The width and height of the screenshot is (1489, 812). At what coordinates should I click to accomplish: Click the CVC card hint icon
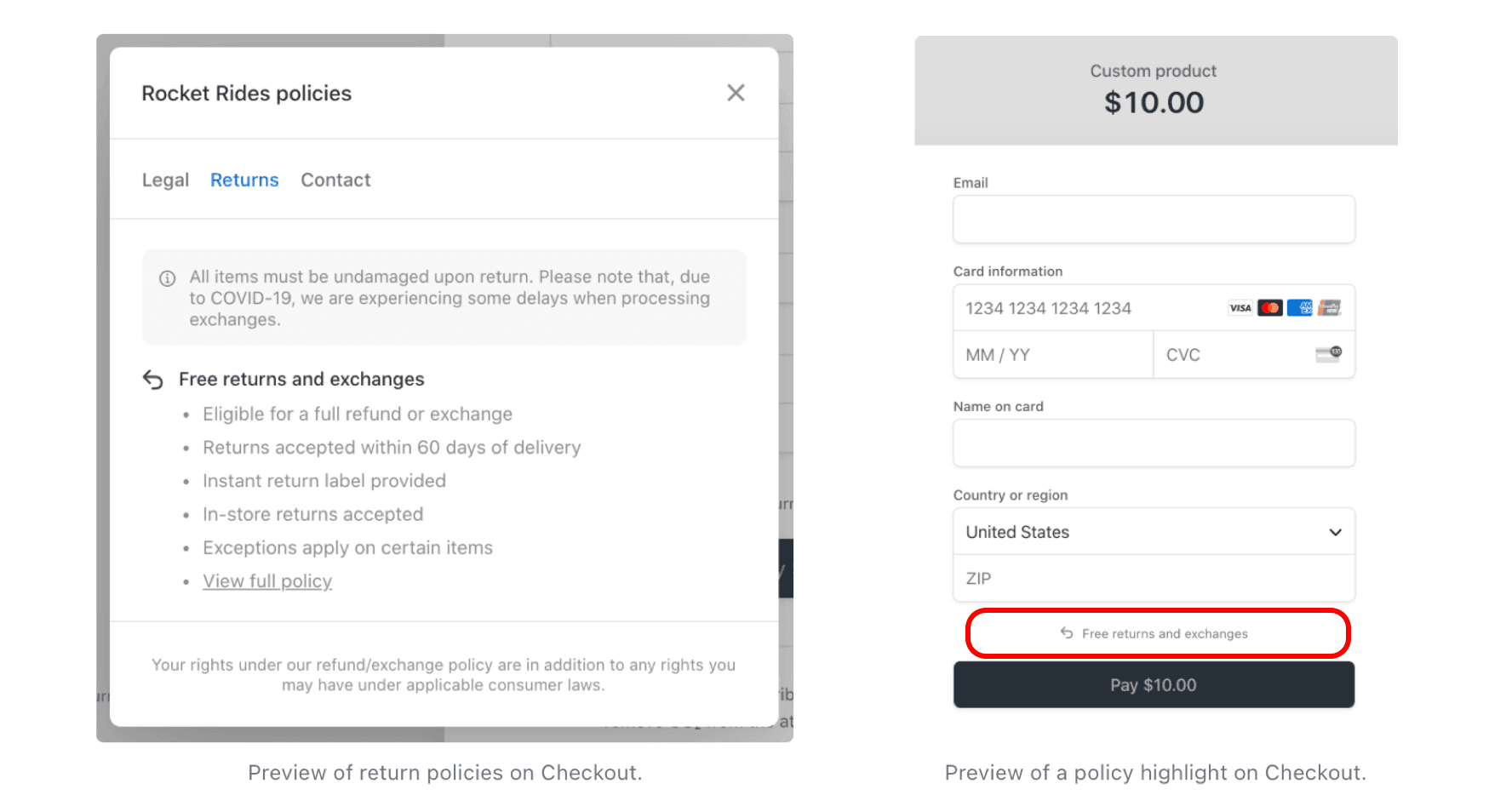point(1326,354)
